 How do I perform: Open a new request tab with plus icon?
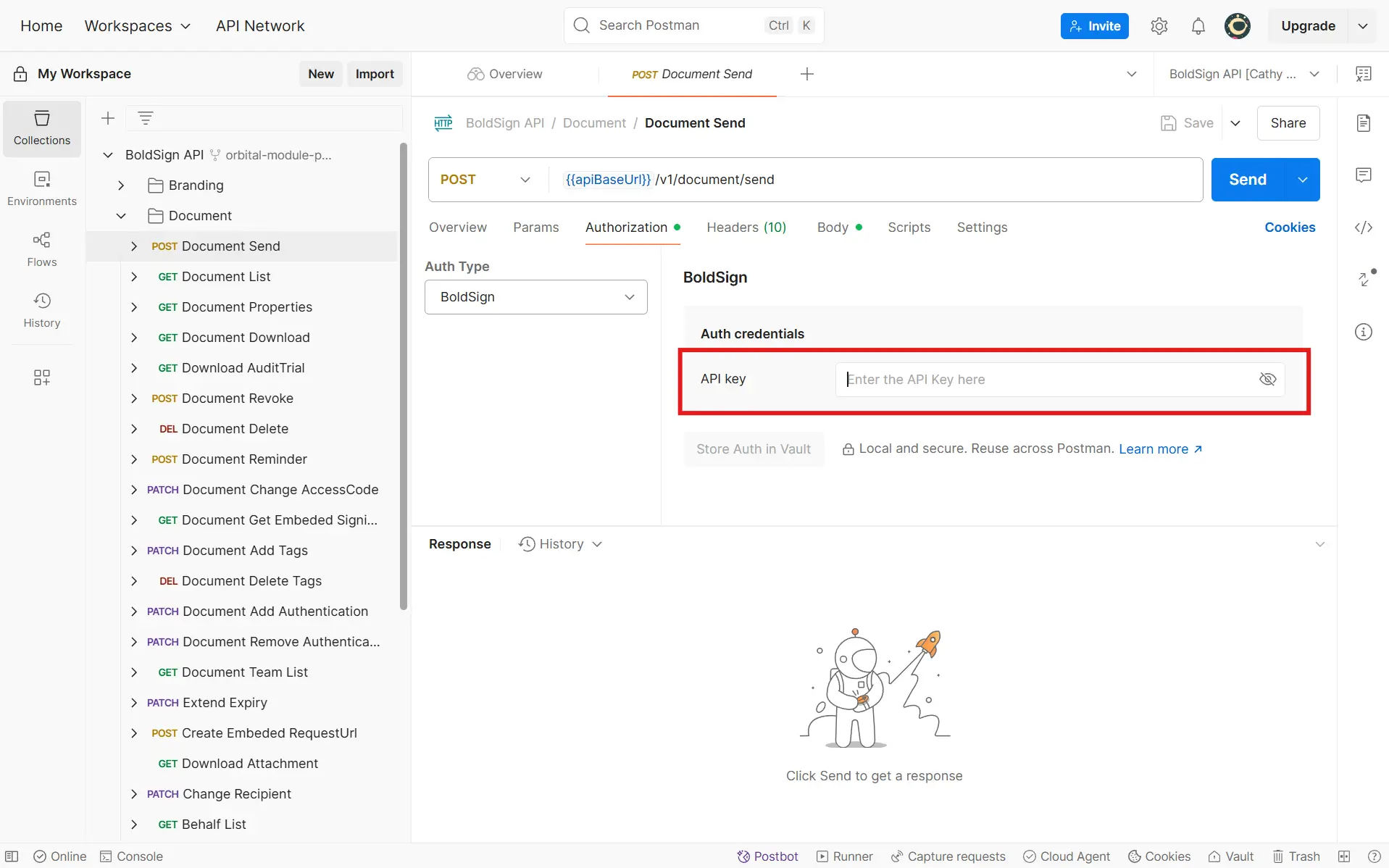[807, 74]
